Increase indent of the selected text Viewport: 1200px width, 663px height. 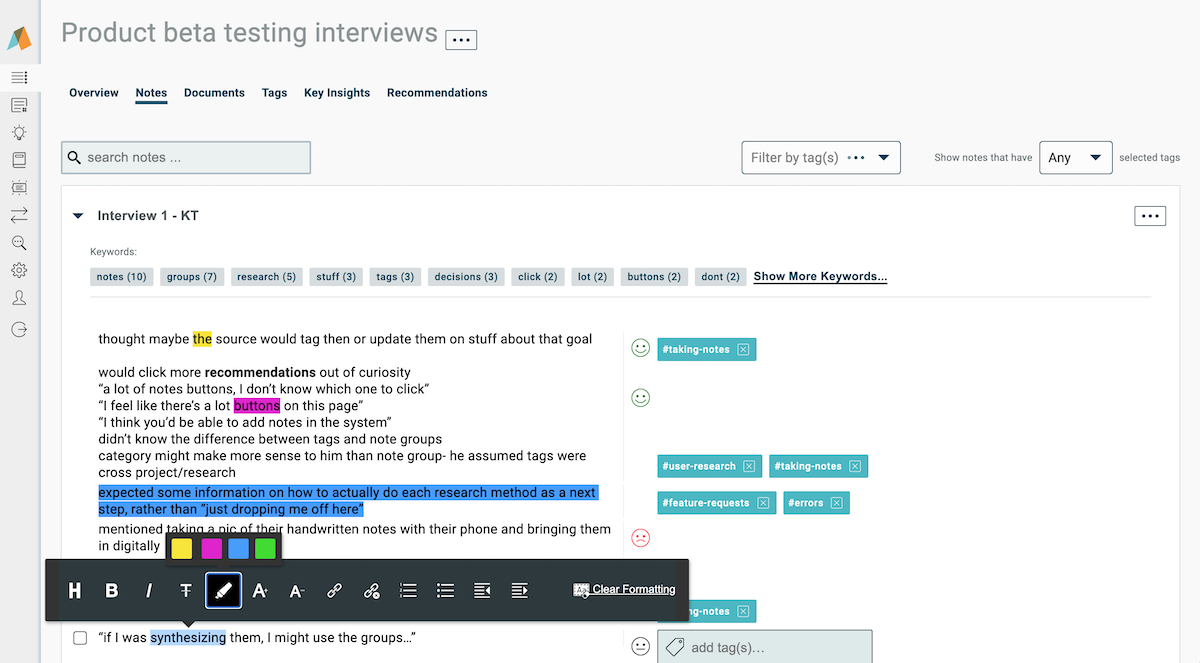click(x=519, y=591)
